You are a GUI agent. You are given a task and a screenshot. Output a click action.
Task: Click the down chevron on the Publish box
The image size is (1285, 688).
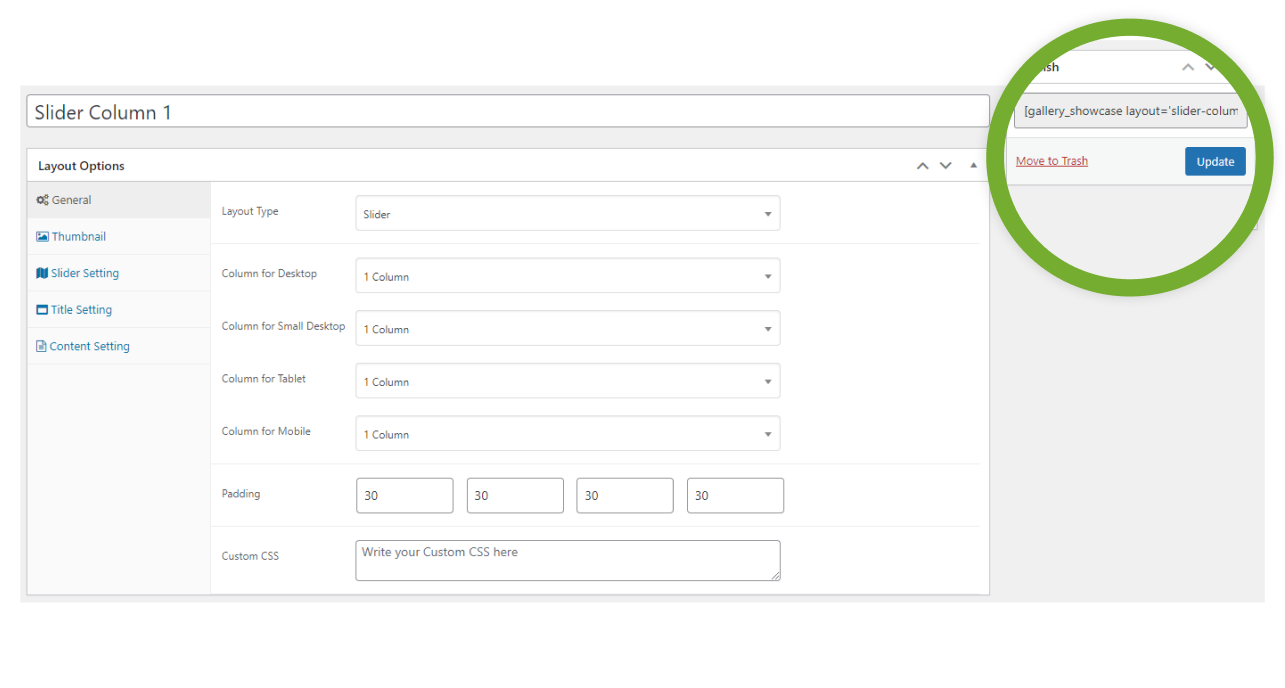click(1210, 66)
